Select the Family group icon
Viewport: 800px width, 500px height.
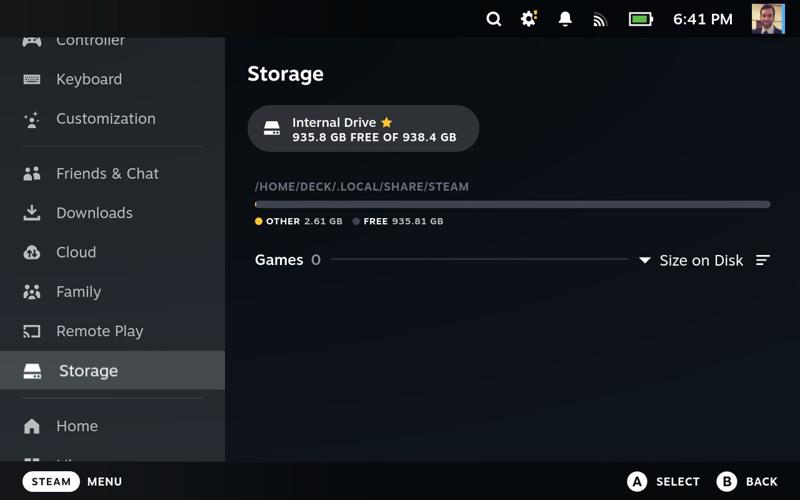pos(32,292)
